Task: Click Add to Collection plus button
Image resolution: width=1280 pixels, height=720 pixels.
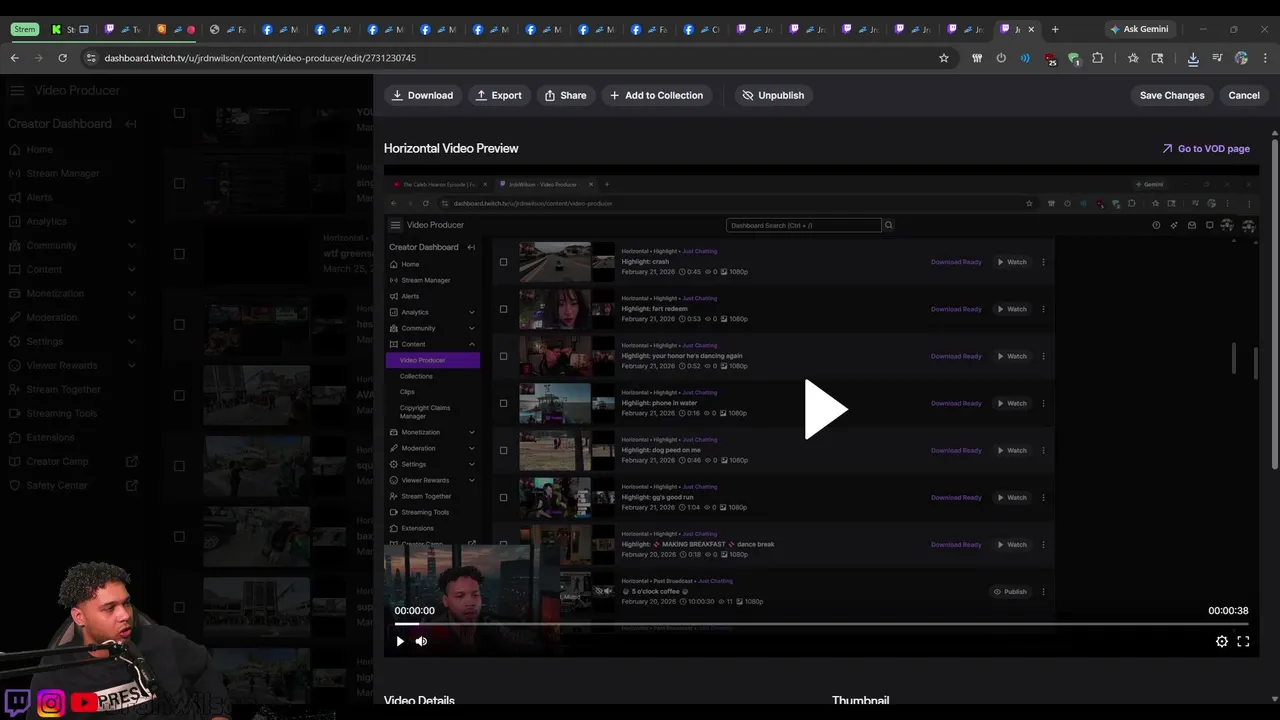Action: tap(657, 95)
